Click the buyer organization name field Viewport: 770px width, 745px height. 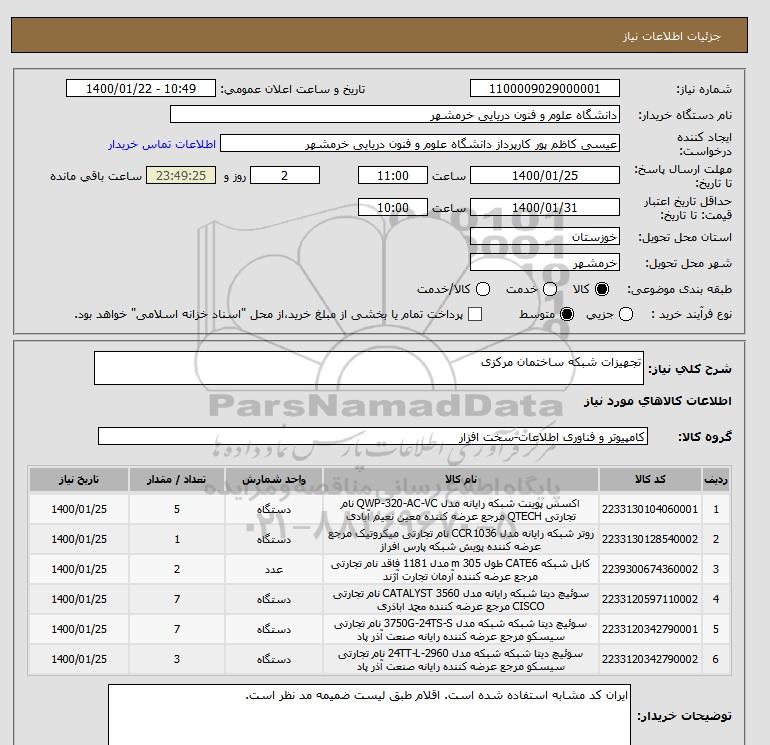point(395,115)
